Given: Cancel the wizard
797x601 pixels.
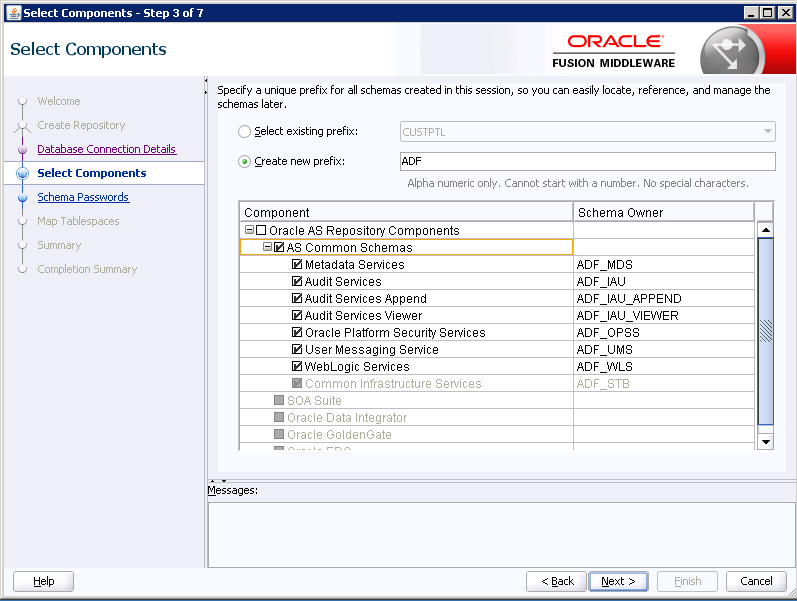Looking at the screenshot, I should [756, 581].
